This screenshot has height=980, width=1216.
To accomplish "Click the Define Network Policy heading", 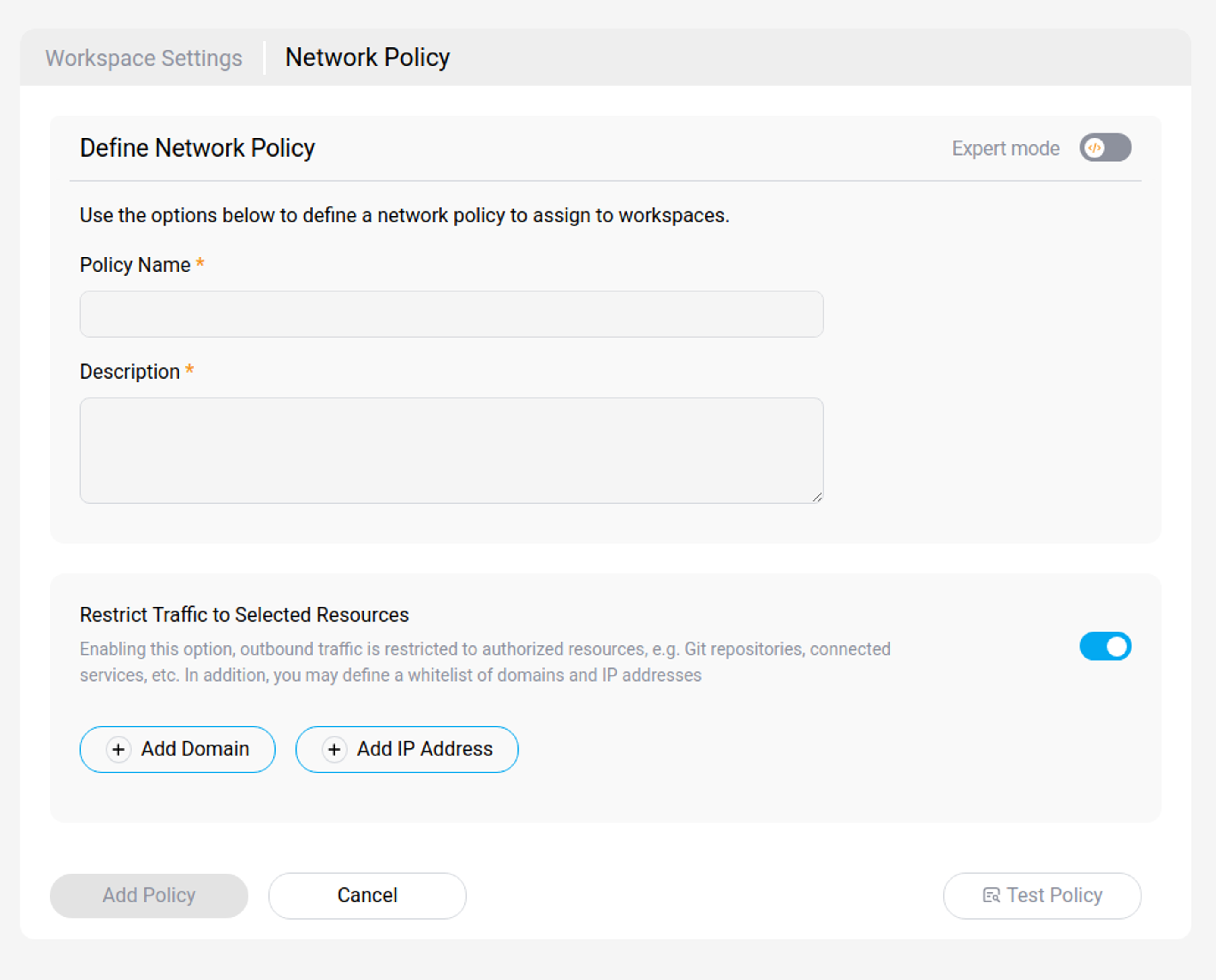I will [197, 147].
